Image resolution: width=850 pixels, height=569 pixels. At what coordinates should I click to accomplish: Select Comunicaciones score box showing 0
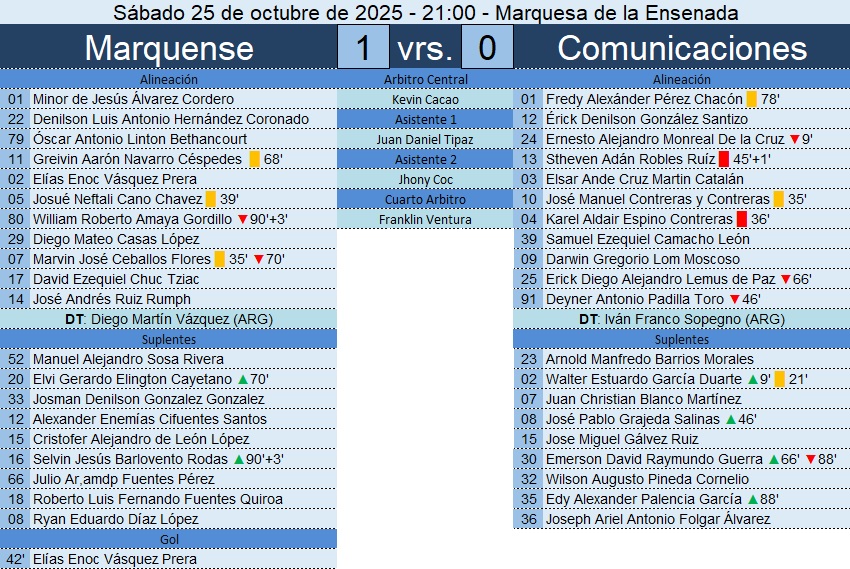pos(487,48)
